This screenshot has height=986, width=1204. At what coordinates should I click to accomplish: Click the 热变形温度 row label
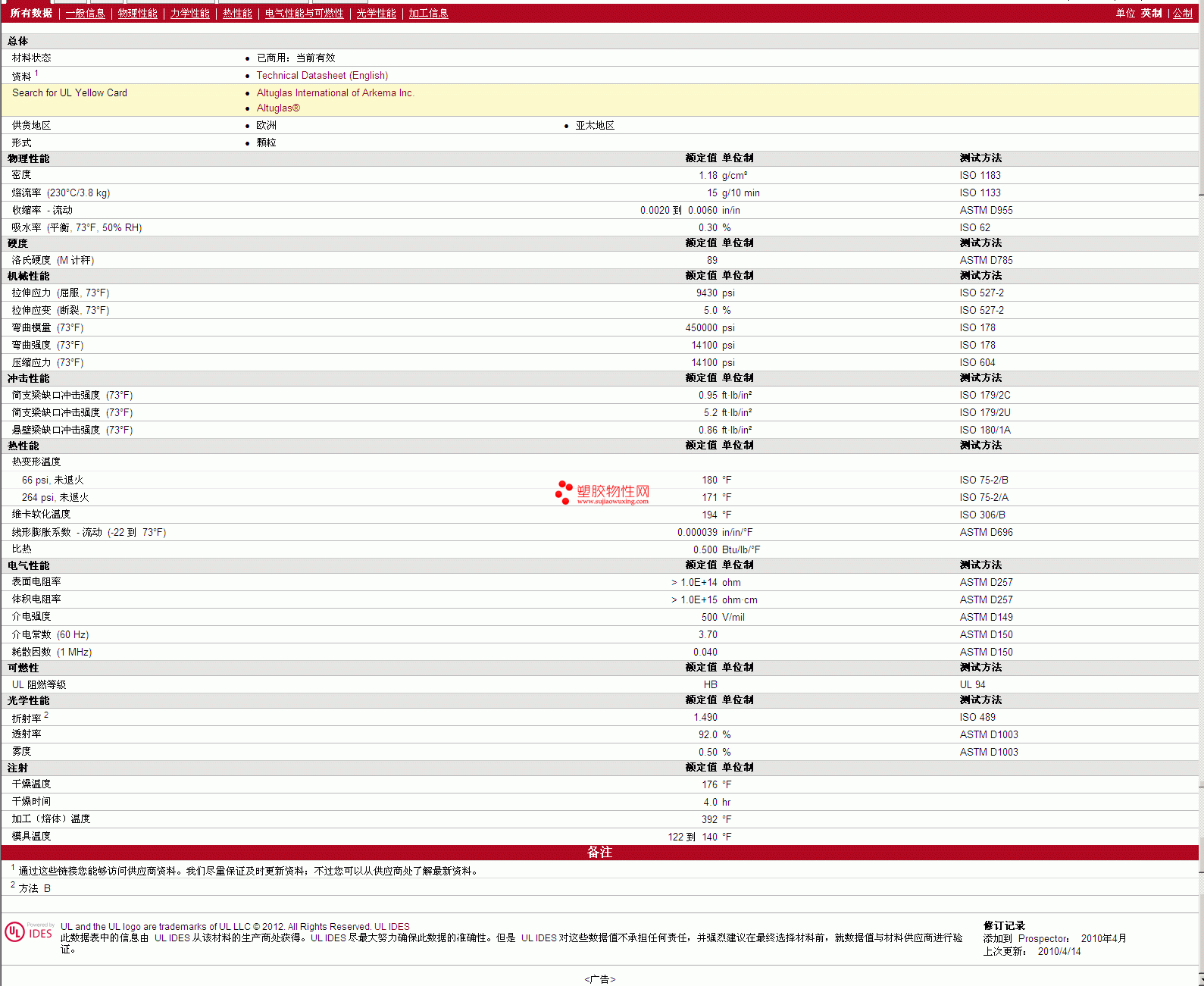[x=36, y=462]
